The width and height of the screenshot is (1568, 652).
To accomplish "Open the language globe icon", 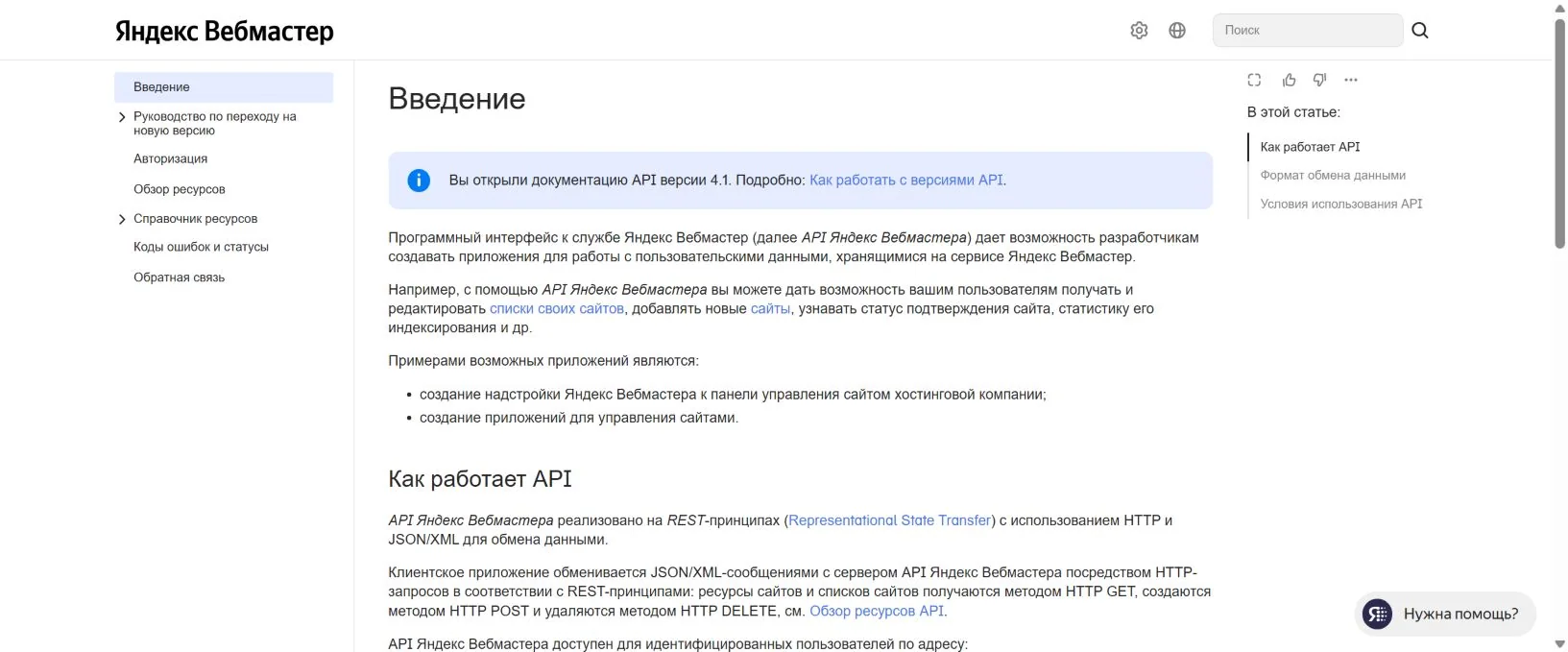I will click(x=1177, y=31).
